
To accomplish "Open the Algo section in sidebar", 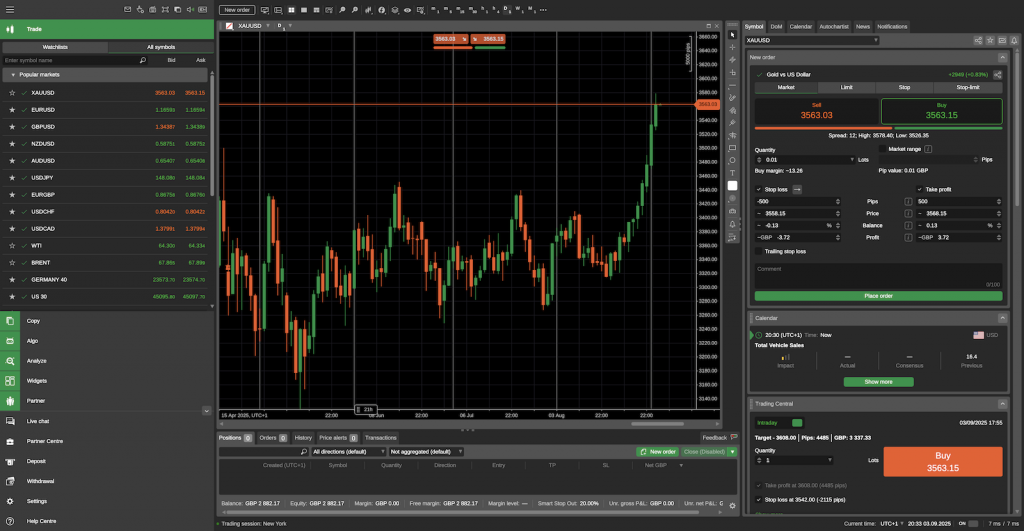I will click(107, 341).
